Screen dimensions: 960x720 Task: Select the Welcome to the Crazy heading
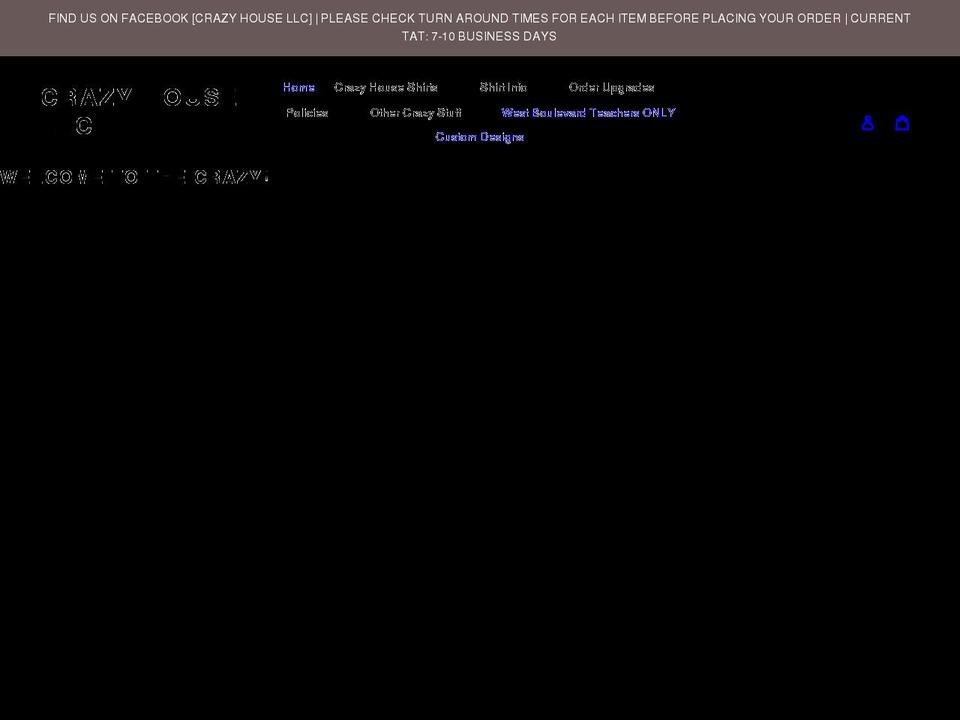coord(134,176)
